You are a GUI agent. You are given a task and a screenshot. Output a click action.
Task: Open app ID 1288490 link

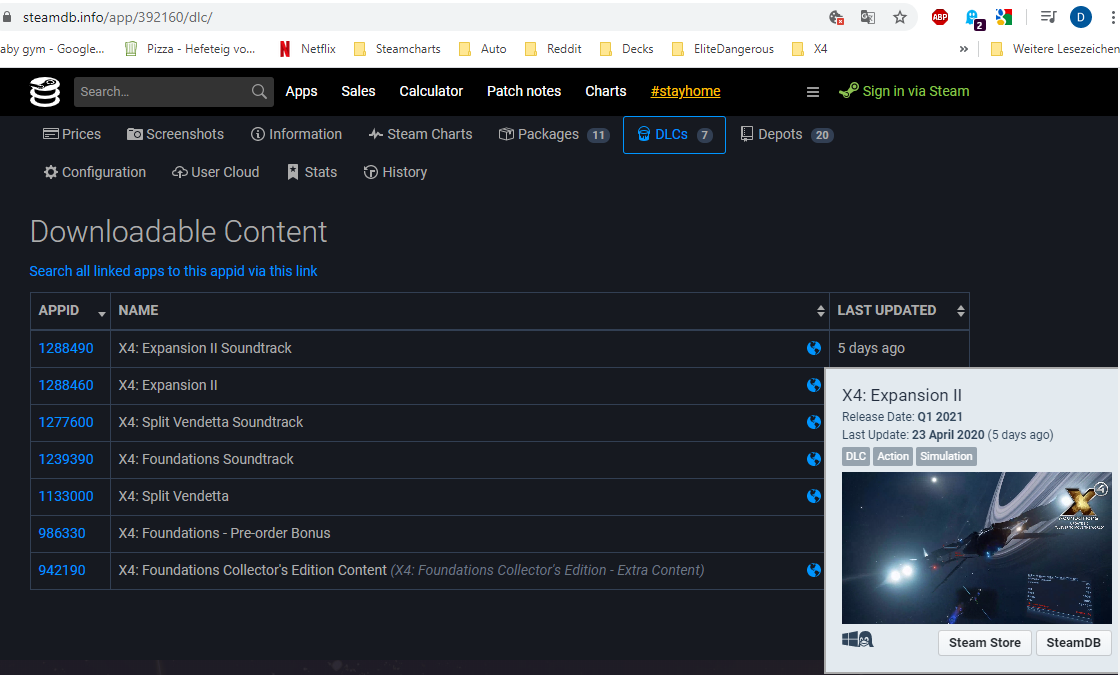pyautogui.click(x=66, y=348)
